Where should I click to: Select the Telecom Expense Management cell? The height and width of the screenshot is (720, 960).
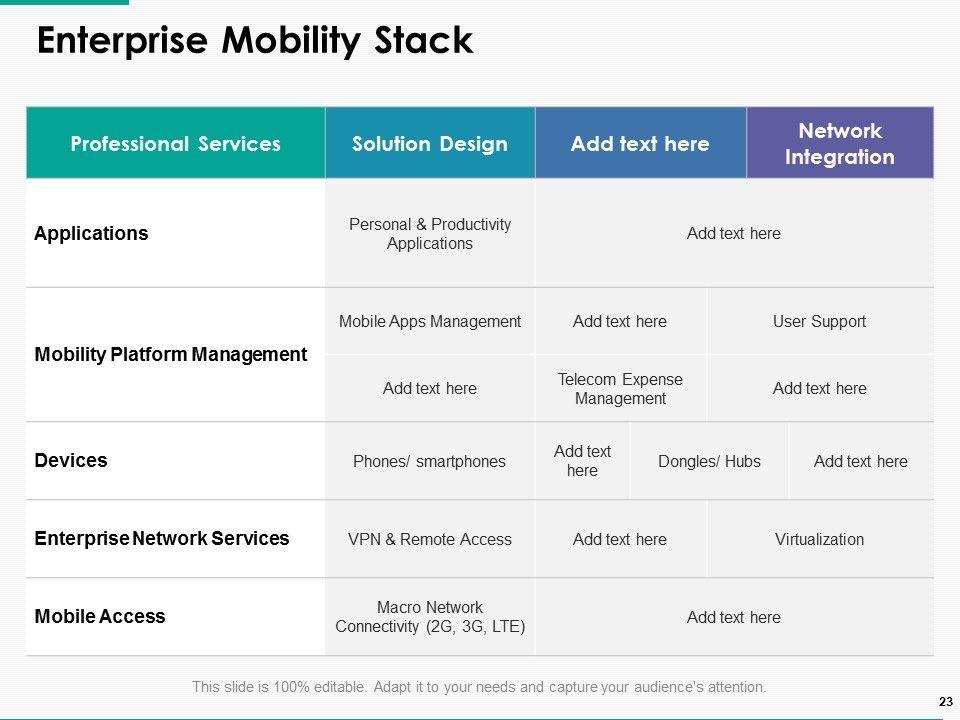[x=620, y=388]
